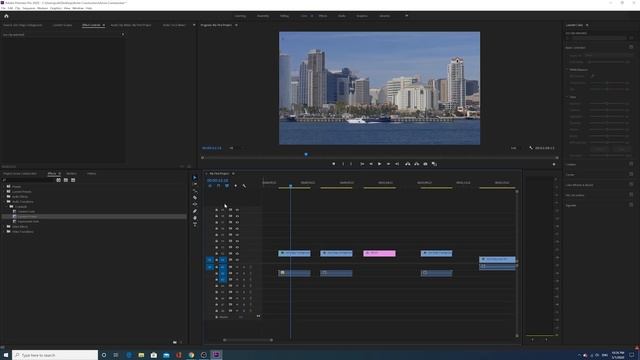Click Mark Out button

click(x=351, y=164)
